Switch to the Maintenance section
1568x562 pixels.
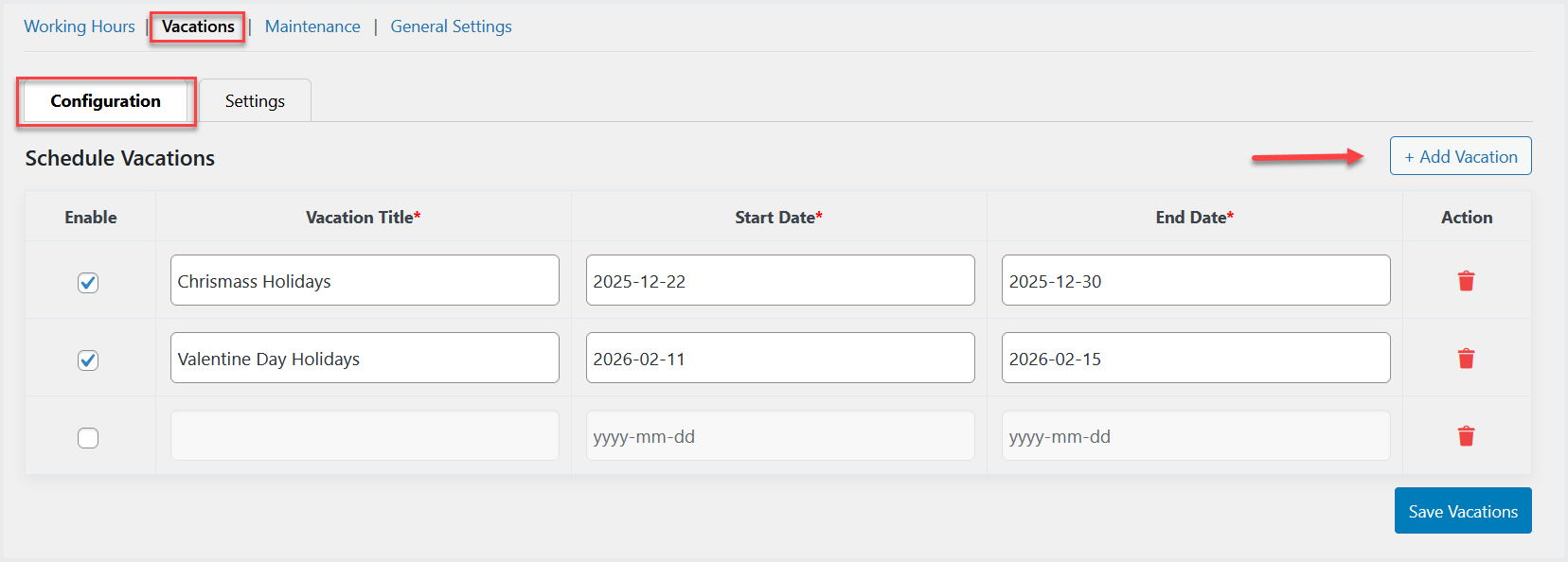click(312, 26)
